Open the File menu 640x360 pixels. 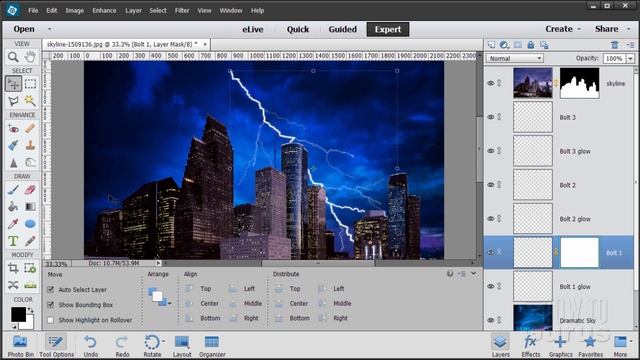point(33,11)
